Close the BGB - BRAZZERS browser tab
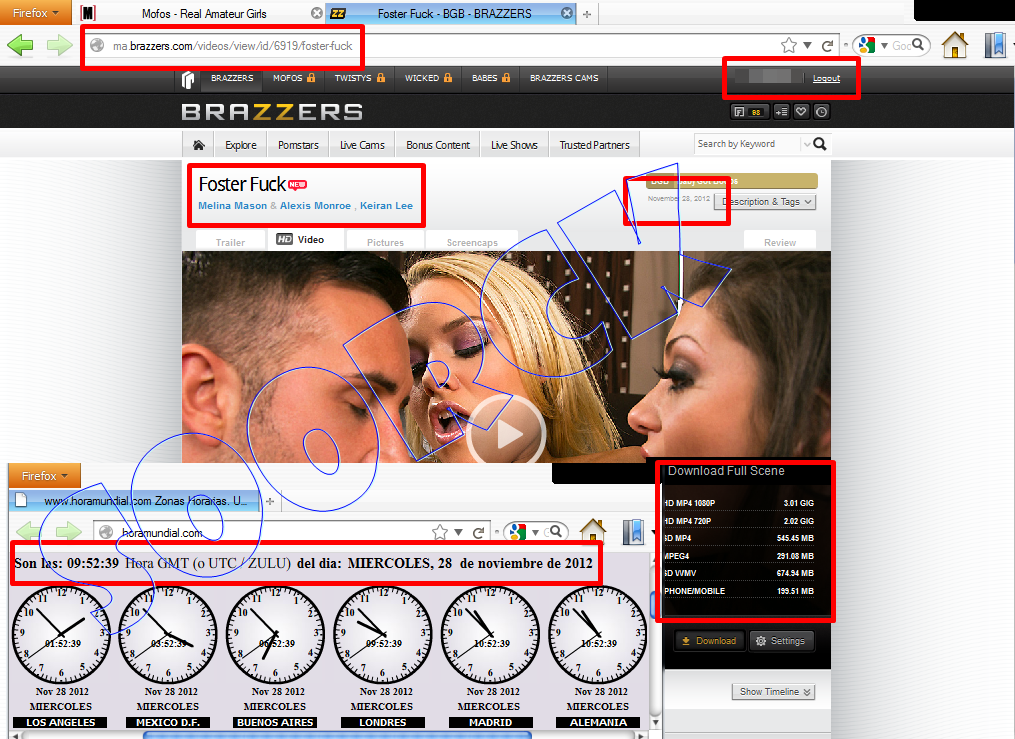The image size is (1015, 739). pyautogui.click(x=566, y=13)
